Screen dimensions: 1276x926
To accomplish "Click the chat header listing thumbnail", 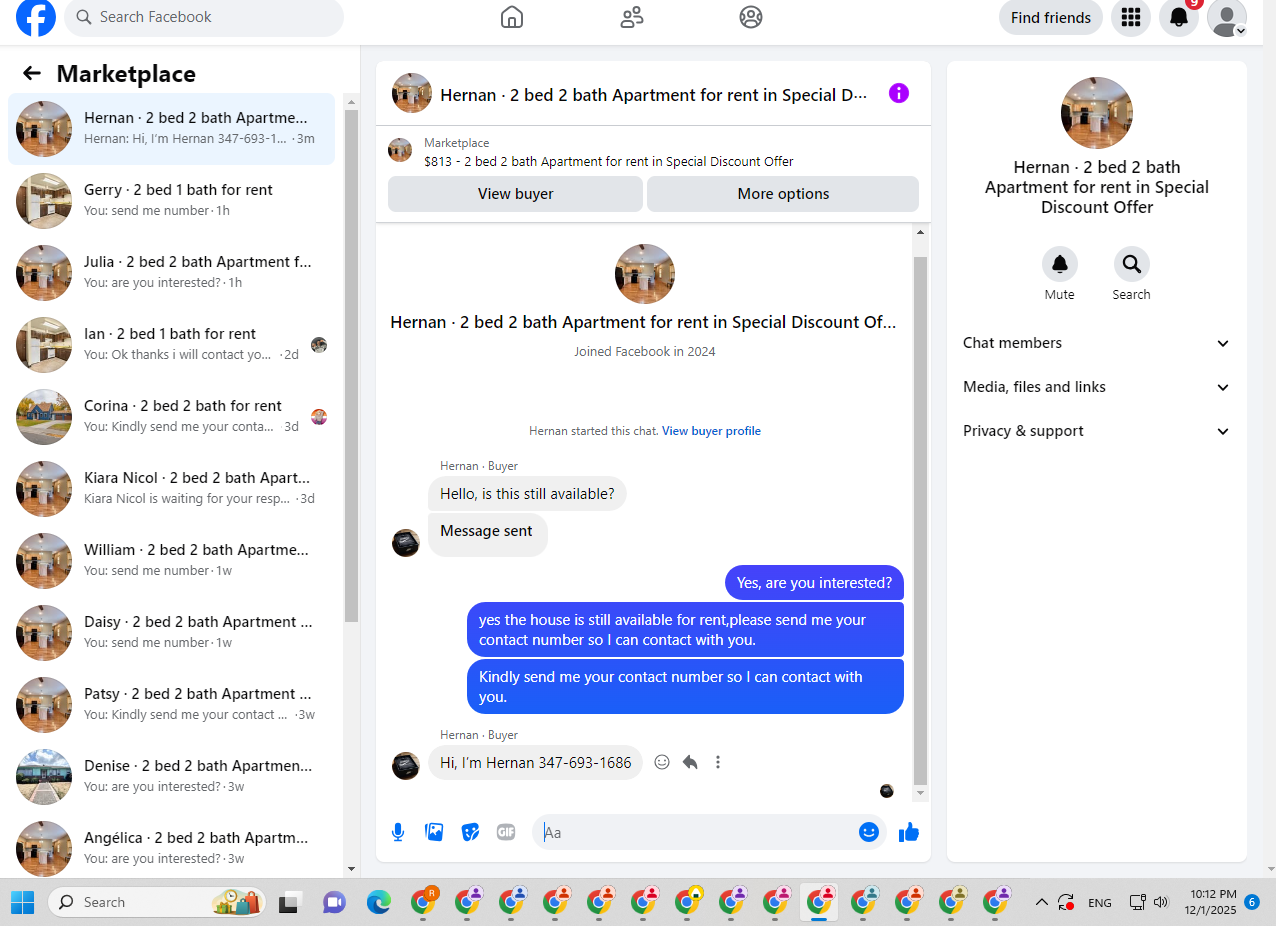I will tap(412, 93).
